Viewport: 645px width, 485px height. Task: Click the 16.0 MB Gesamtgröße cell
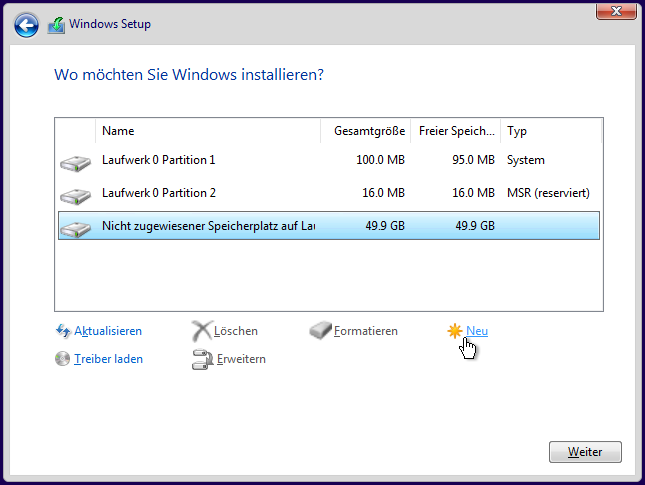click(383, 193)
